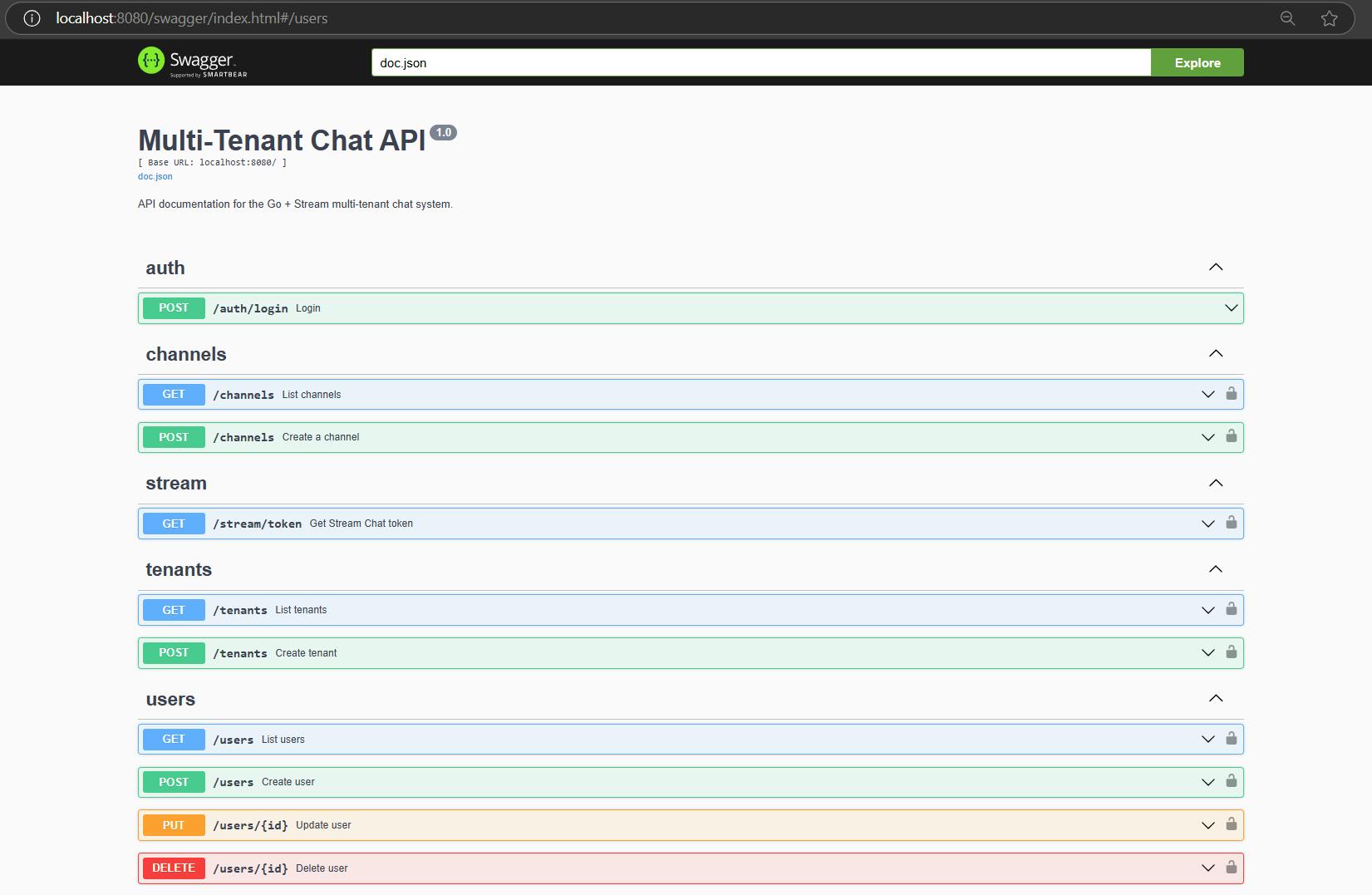Collapse the users section chevron
1372x895 pixels.
coord(1215,699)
